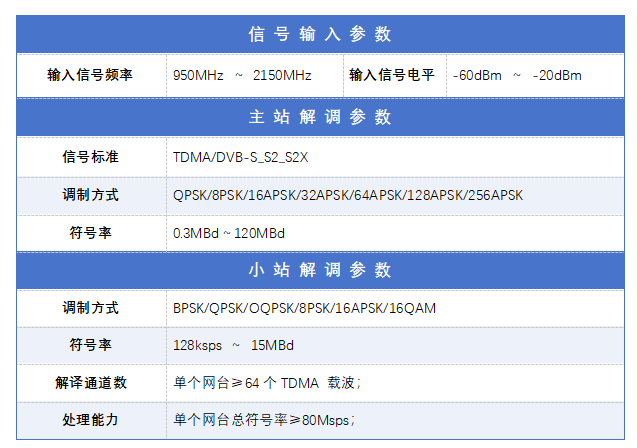Click the 信号输入参数 section header
Screen dimensions: 637x448
(319, 34)
